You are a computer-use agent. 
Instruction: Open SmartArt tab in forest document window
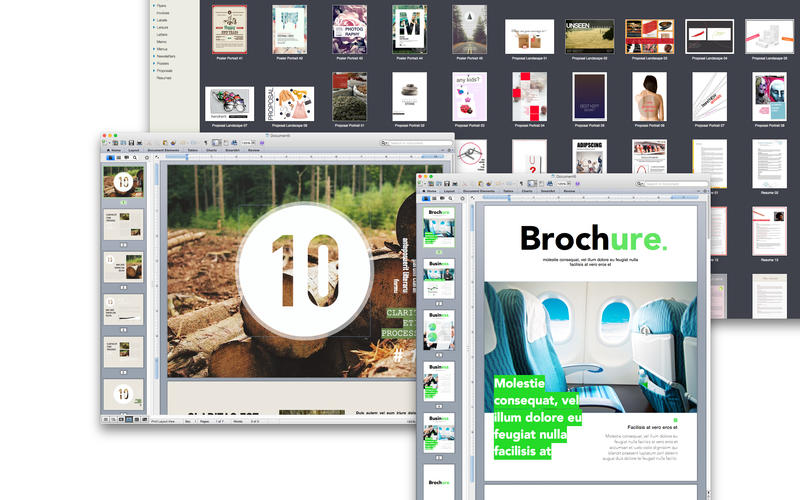pos(232,151)
